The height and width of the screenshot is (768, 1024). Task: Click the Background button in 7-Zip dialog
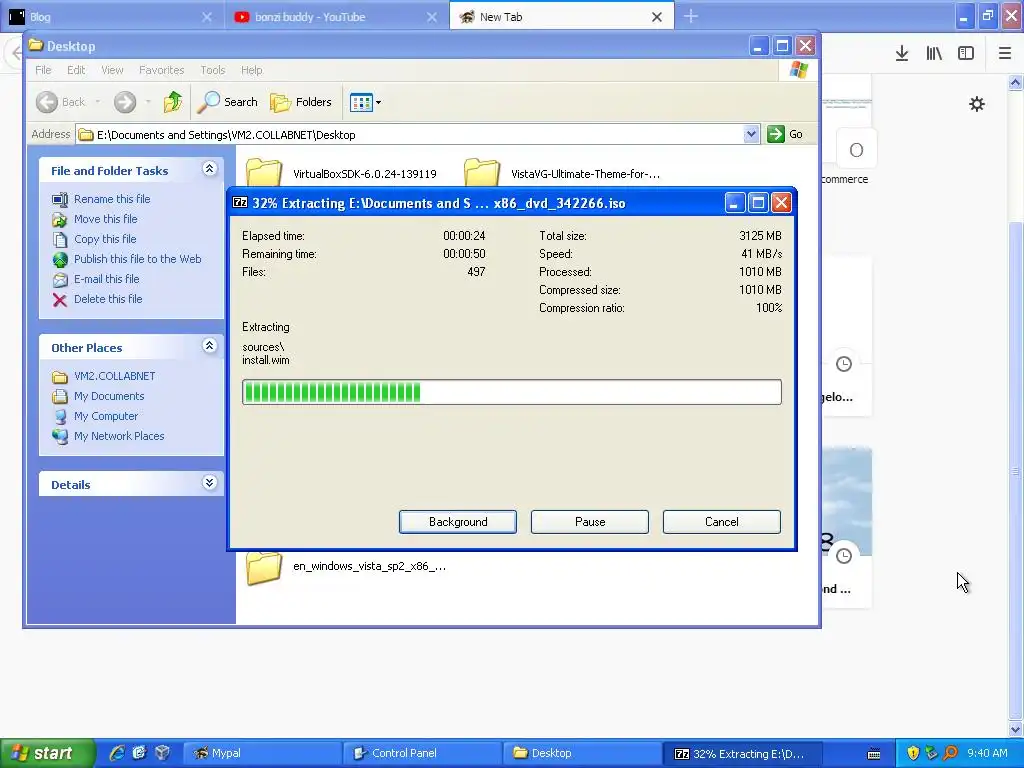[458, 522]
